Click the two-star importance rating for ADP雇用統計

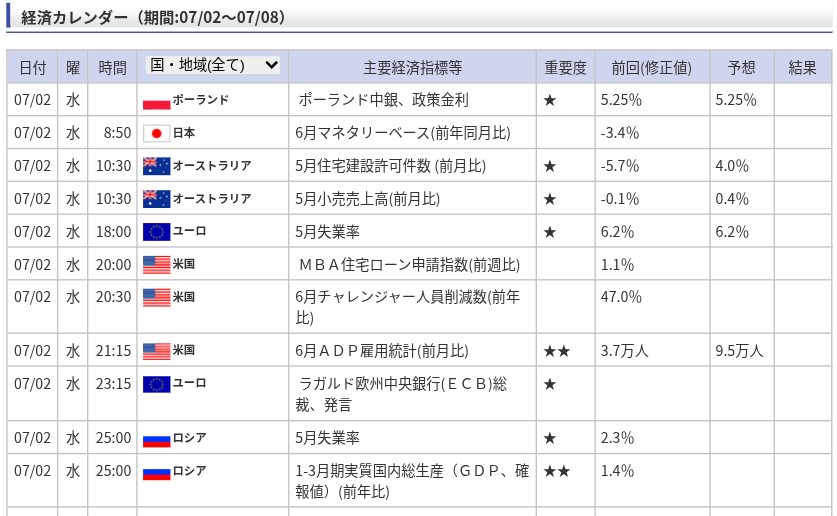[557, 351]
